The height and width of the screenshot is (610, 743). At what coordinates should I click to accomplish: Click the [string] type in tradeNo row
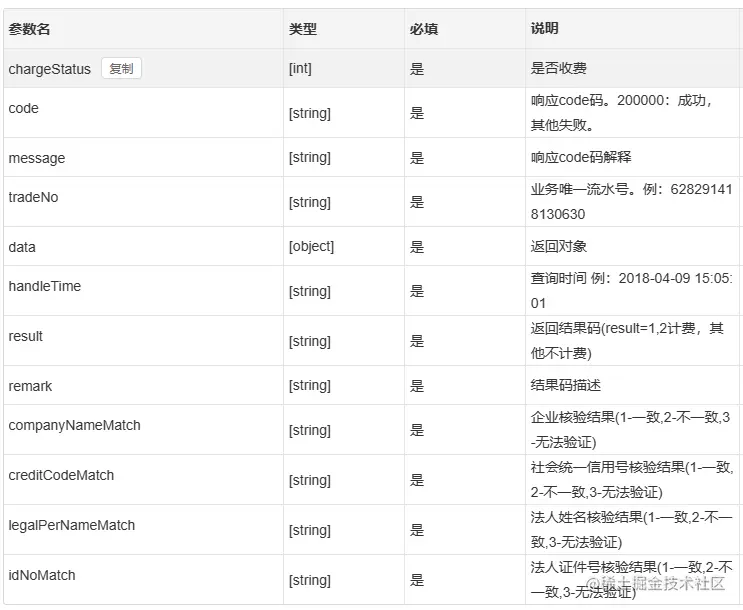click(310, 202)
